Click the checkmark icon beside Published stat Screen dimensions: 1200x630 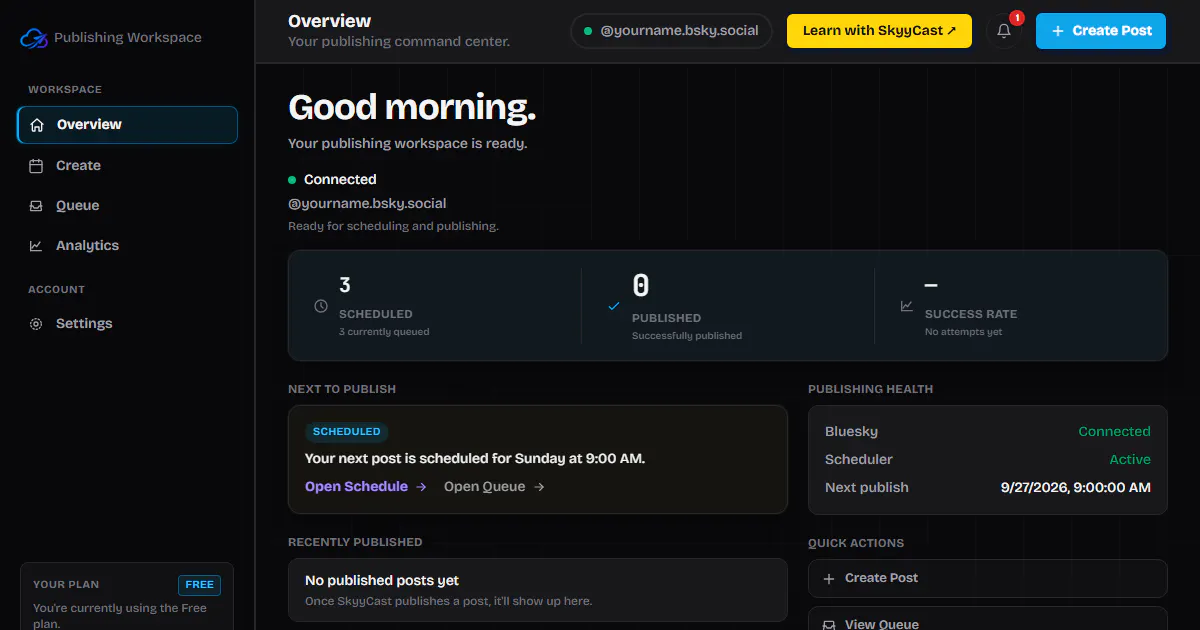614,306
